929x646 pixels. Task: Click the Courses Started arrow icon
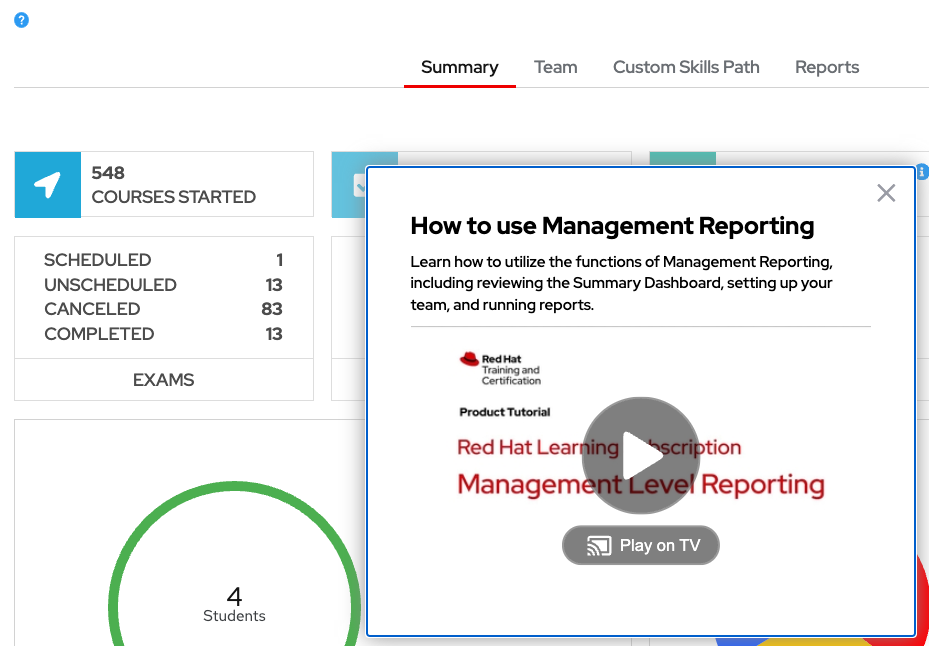(x=47, y=185)
